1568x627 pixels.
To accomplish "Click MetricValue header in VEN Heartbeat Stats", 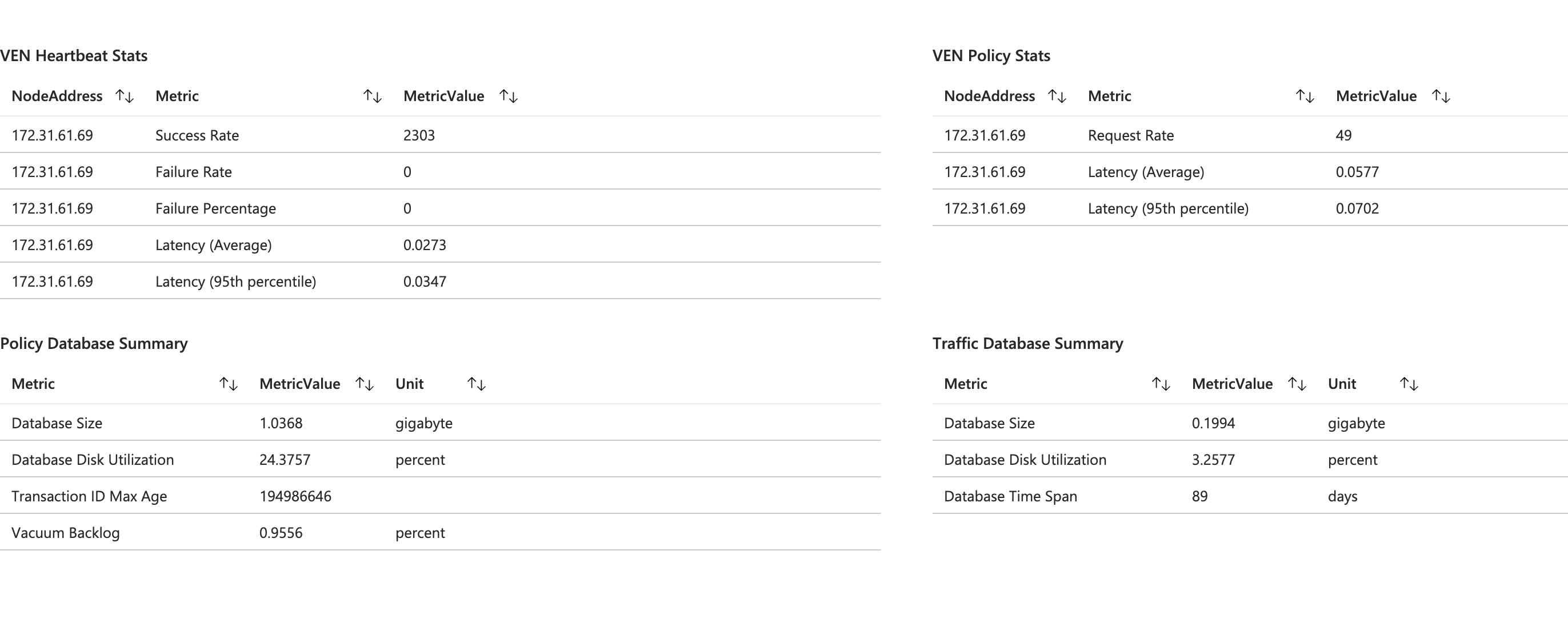I will [444, 96].
